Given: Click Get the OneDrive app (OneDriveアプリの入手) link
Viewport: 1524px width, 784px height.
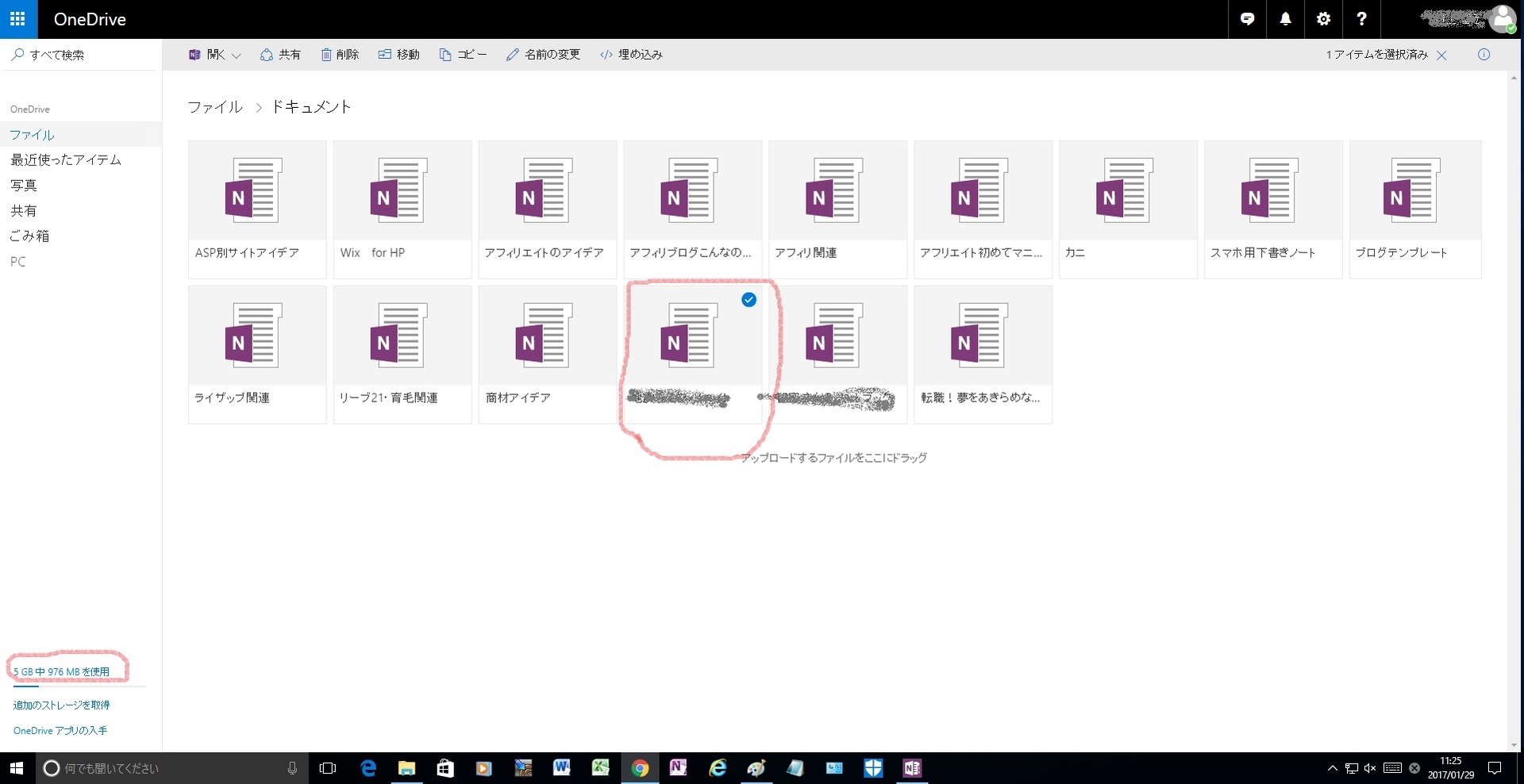Looking at the screenshot, I should pyautogui.click(x=60, y=730).
